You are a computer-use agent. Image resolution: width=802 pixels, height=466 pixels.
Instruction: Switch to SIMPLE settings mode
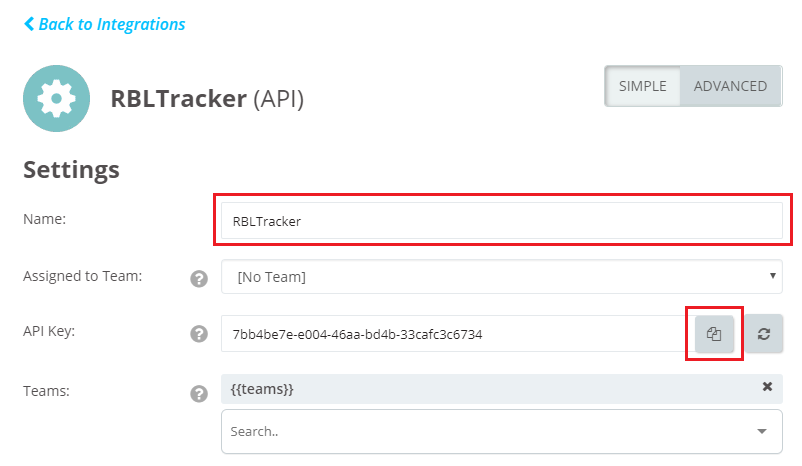[642, 86]
